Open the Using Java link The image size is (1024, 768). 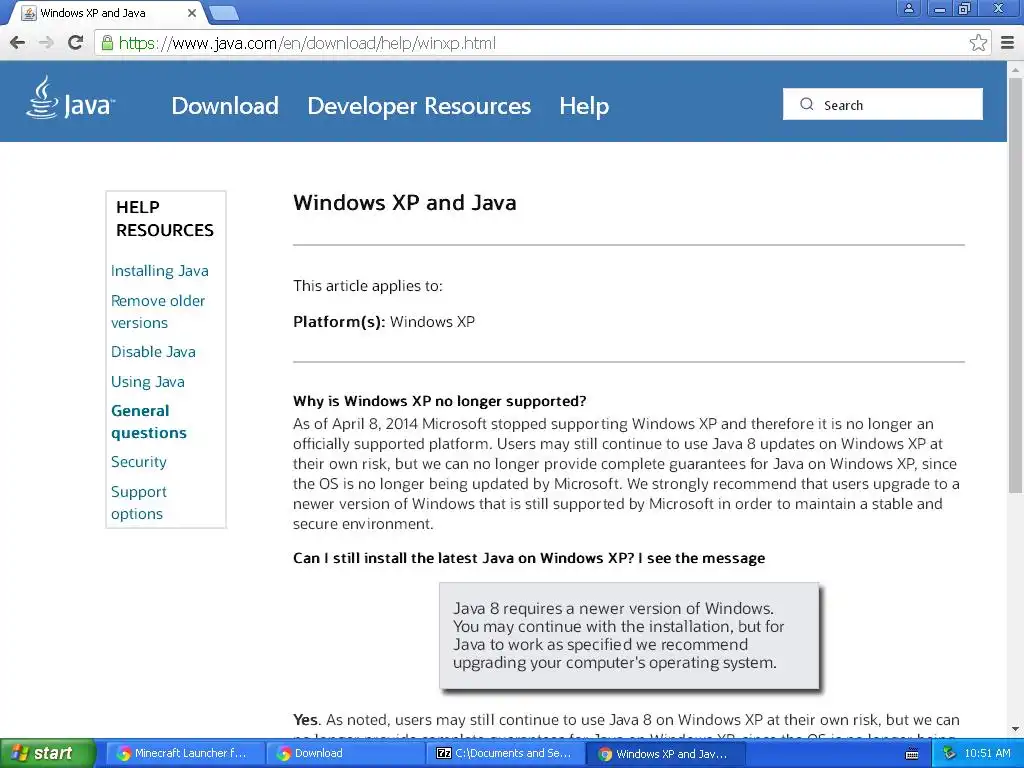148,382
